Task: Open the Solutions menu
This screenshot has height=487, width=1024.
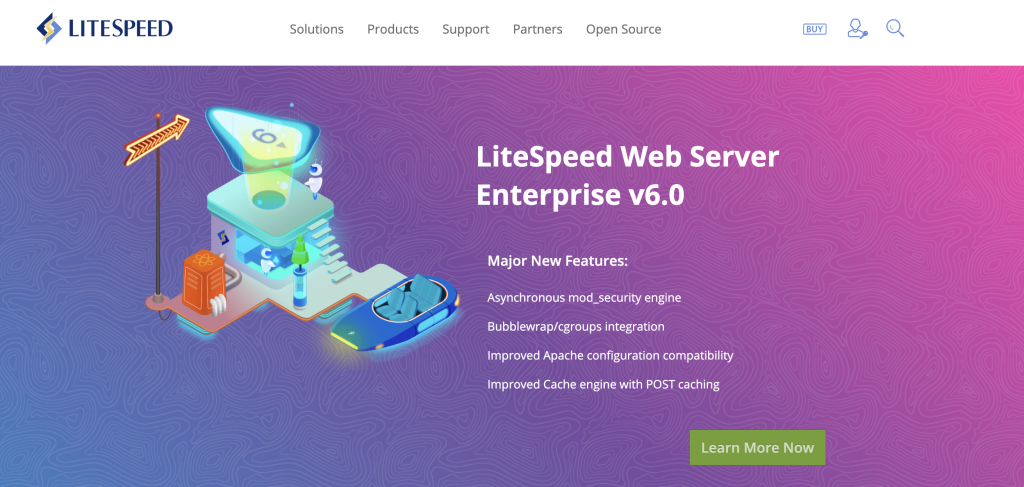Action: [317, 29]
